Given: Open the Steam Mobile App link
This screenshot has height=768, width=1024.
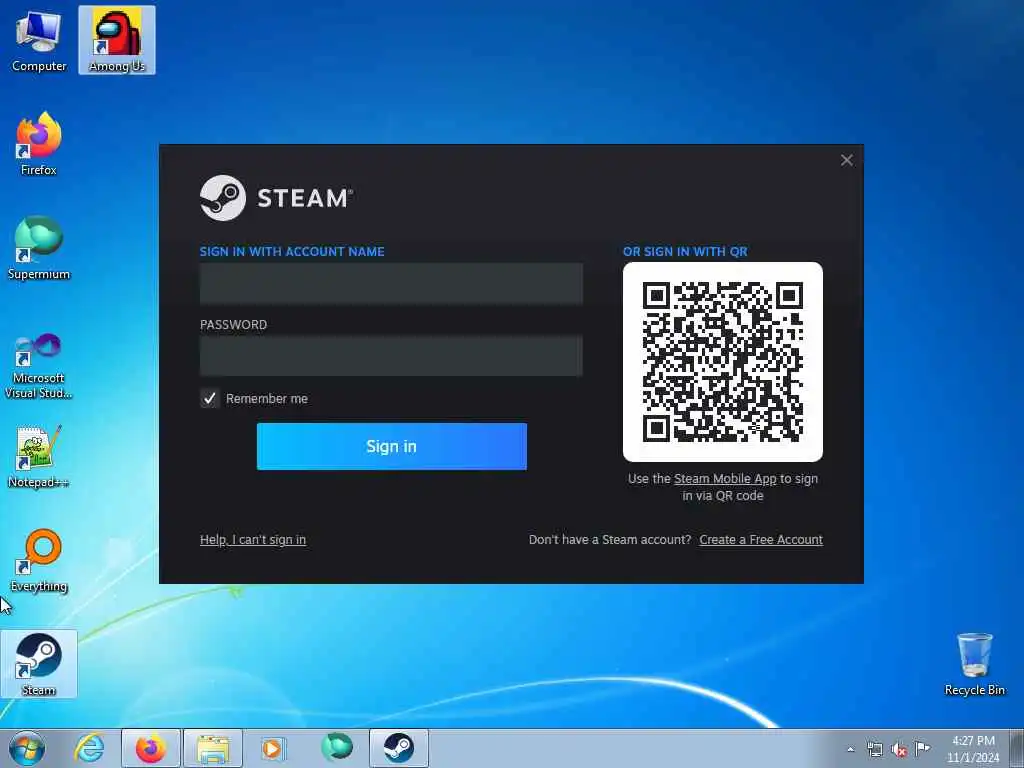Looking at the screenshot, I should (x=725, y=479).
